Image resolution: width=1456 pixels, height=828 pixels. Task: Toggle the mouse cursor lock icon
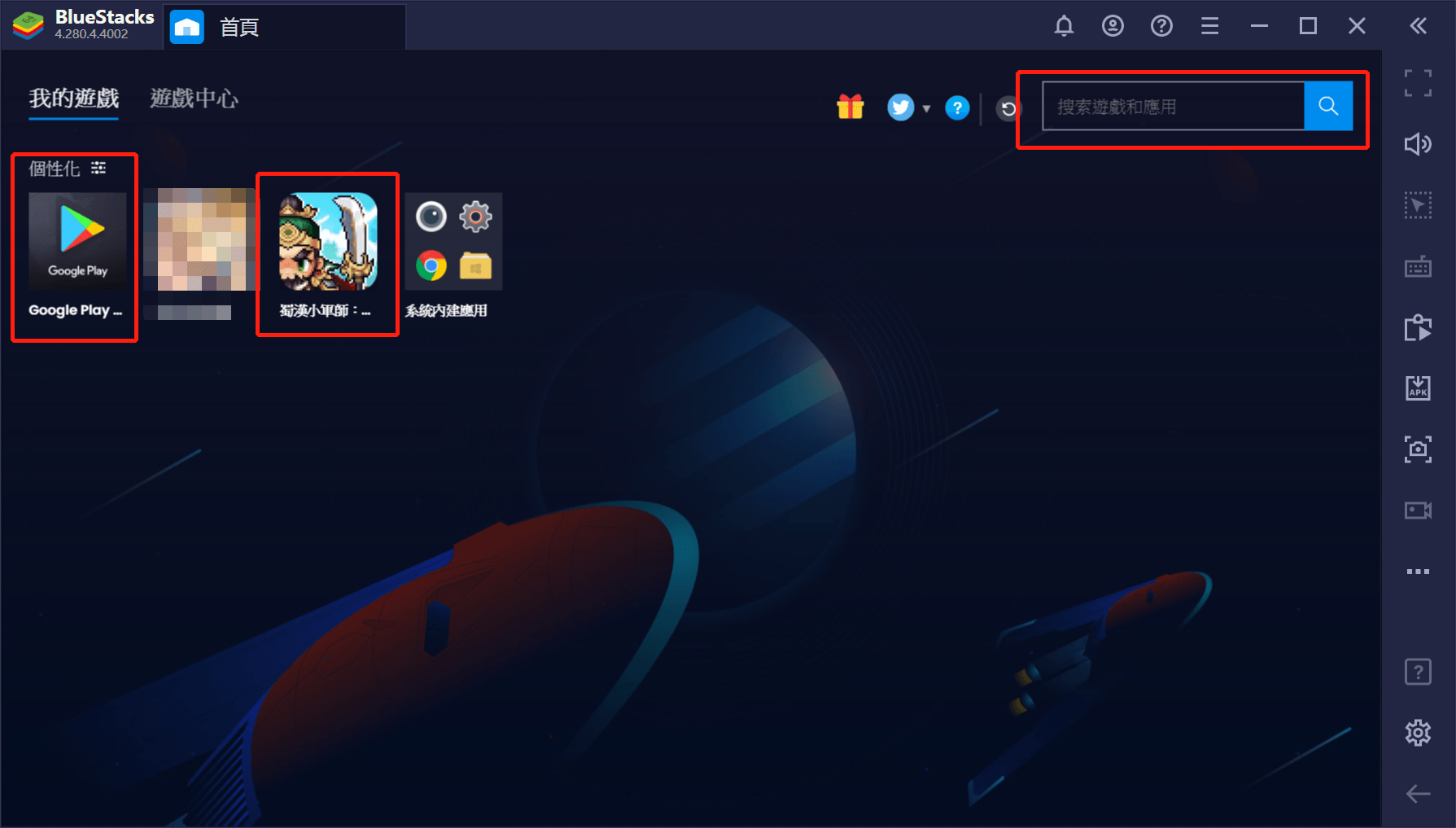(1418, 205)
